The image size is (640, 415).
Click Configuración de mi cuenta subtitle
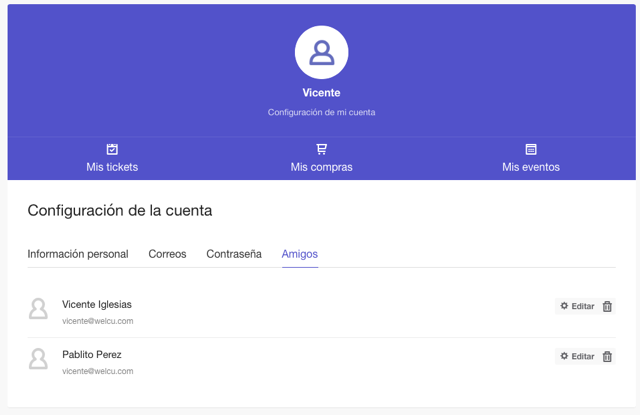[322, 112]
